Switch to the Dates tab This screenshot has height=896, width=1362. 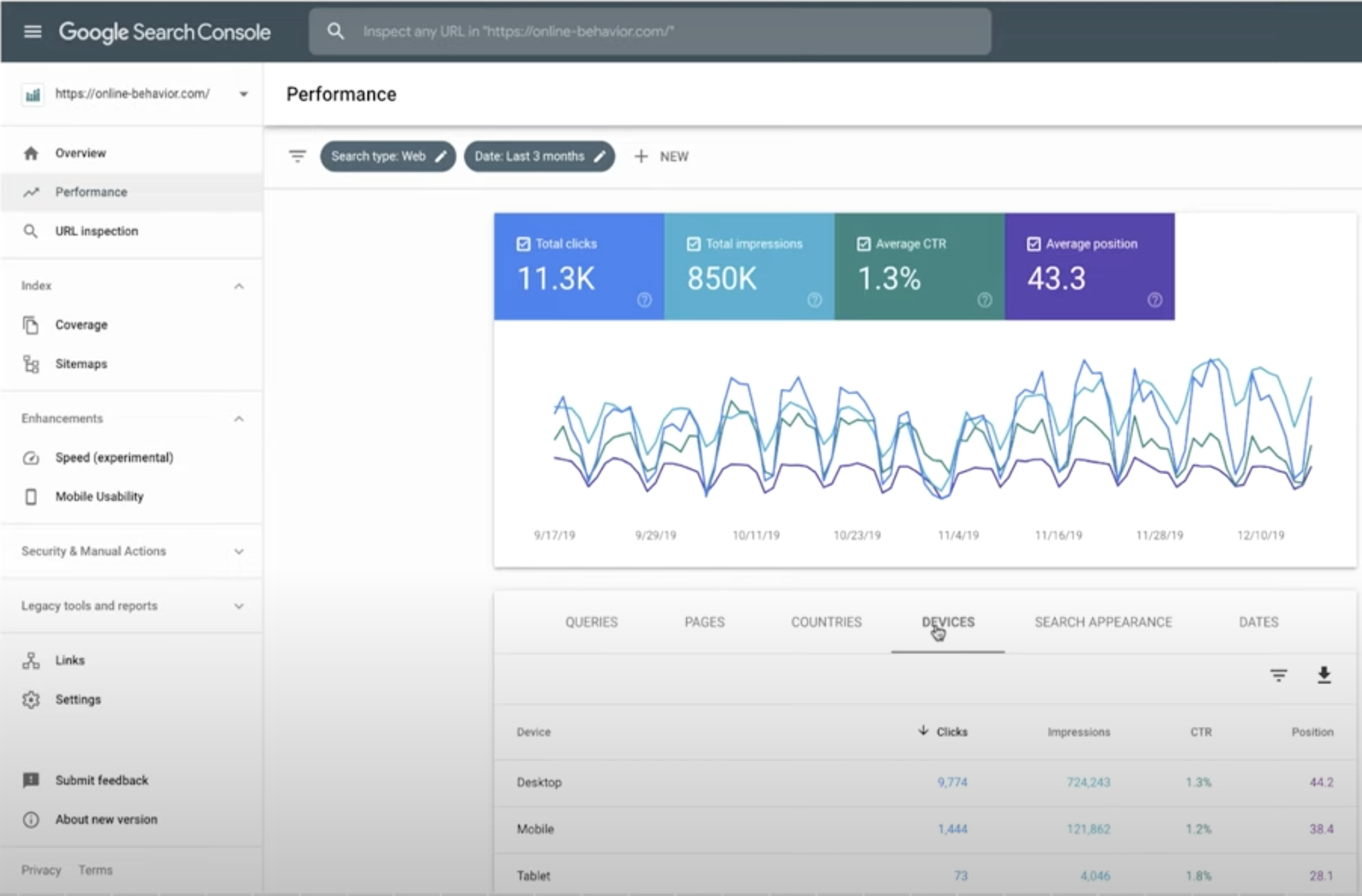click(x=1259, y=622)
